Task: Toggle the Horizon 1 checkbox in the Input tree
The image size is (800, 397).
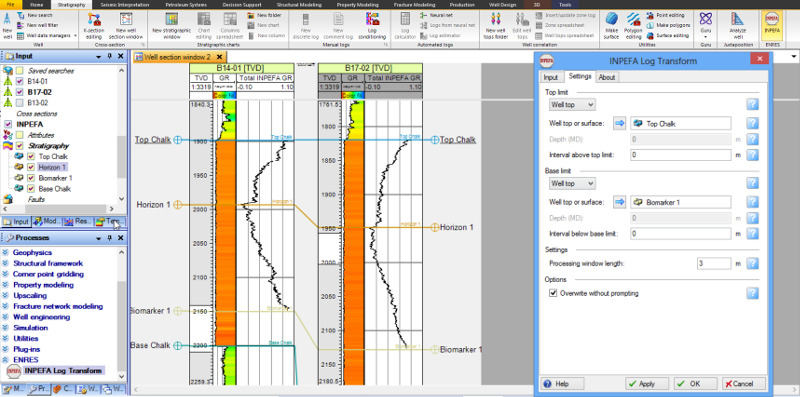Action: 31,167
